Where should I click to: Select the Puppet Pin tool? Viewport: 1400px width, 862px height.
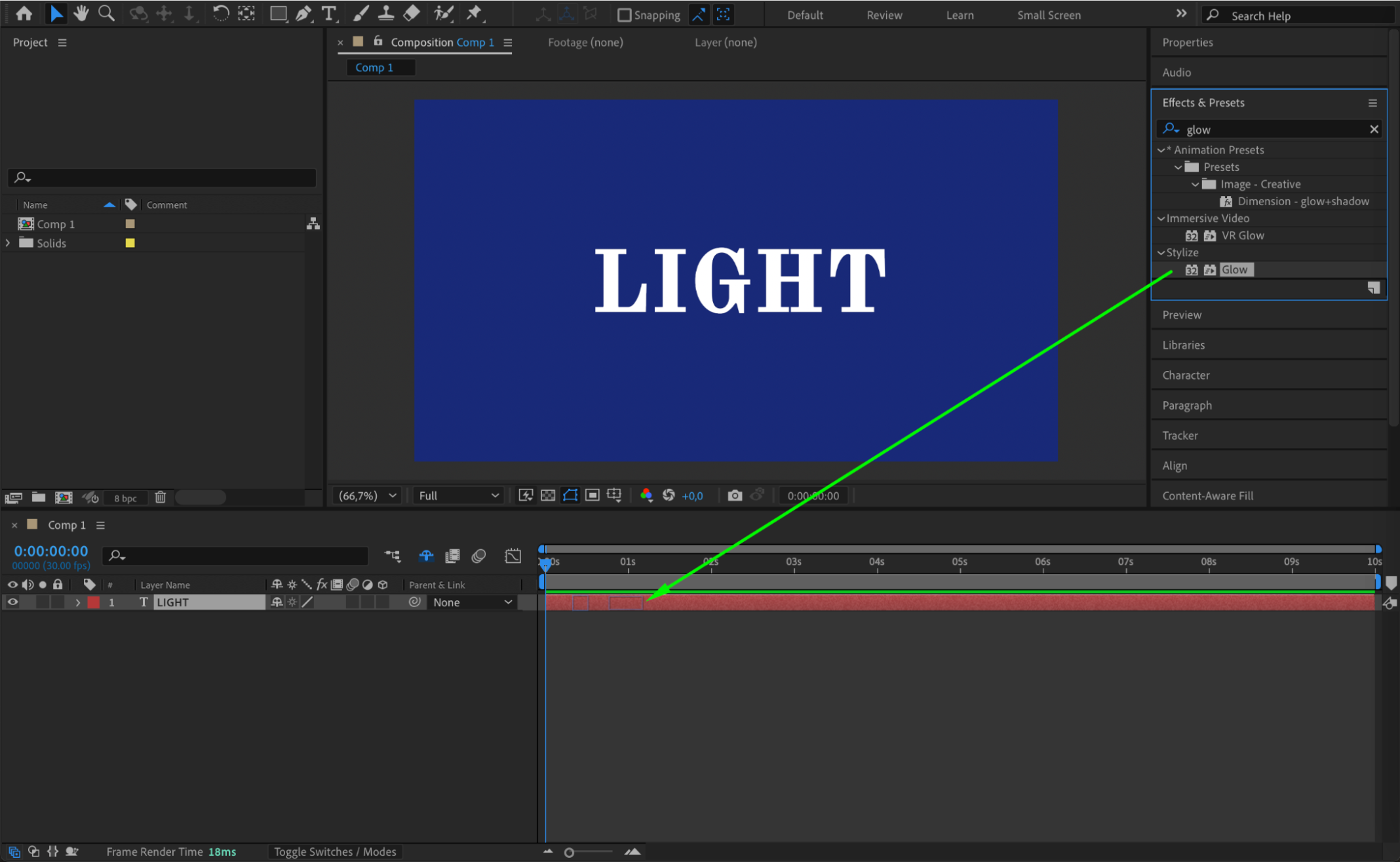coord(475,13)
